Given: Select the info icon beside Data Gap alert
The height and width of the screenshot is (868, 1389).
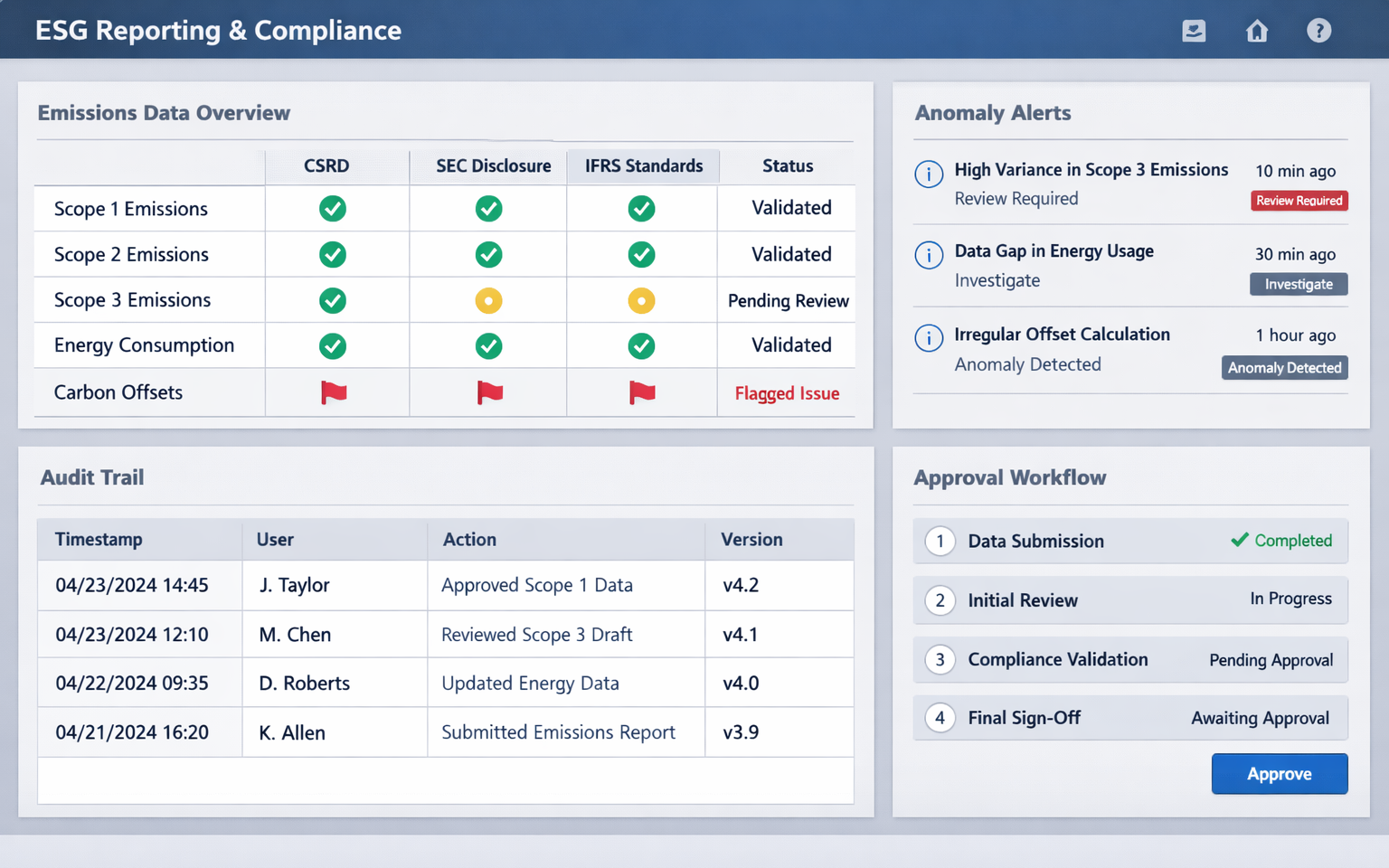Looking at the screenshot, I should tap(929, 256).
